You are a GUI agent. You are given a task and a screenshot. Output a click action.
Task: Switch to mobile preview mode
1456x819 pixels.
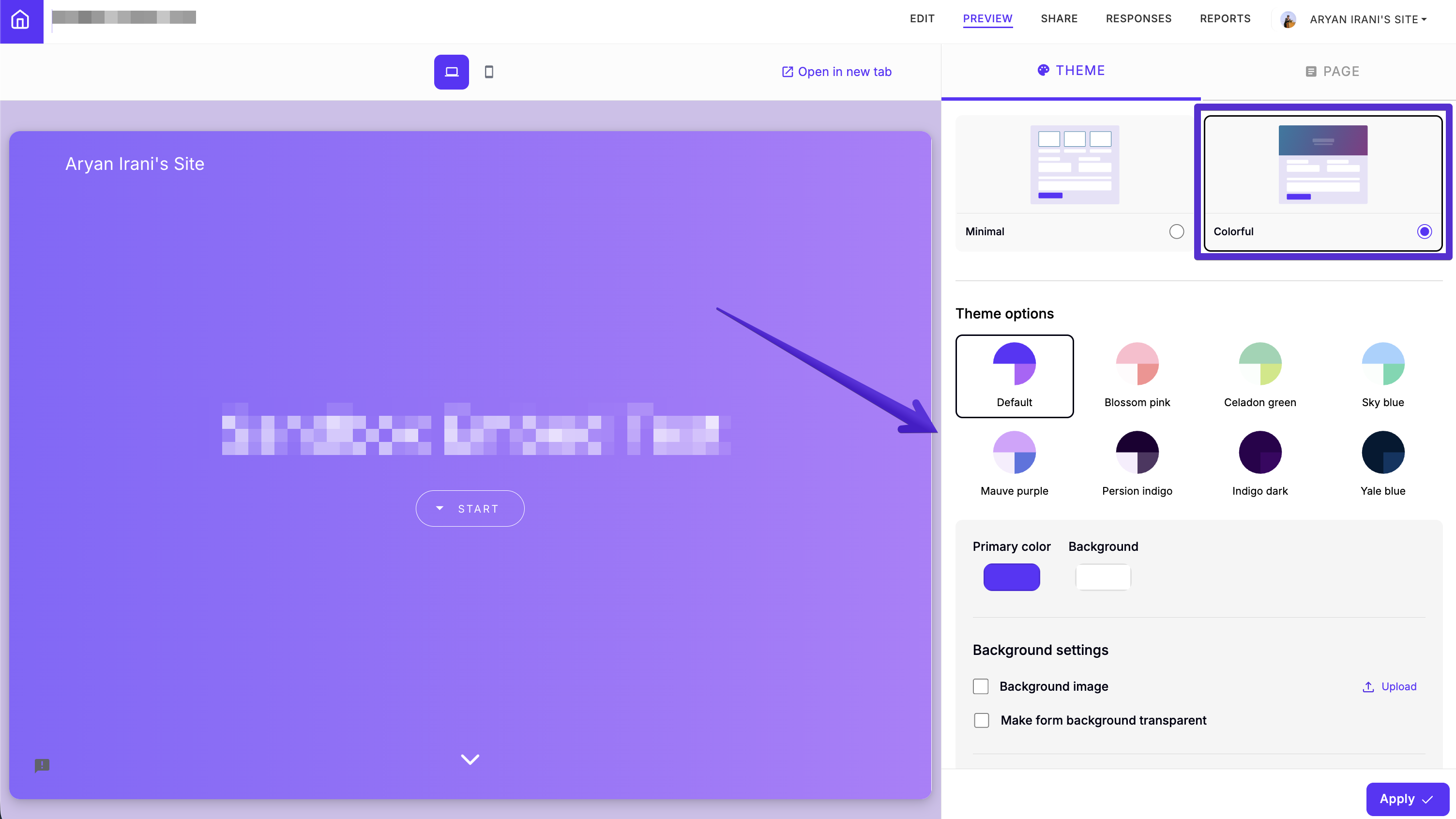489,72
